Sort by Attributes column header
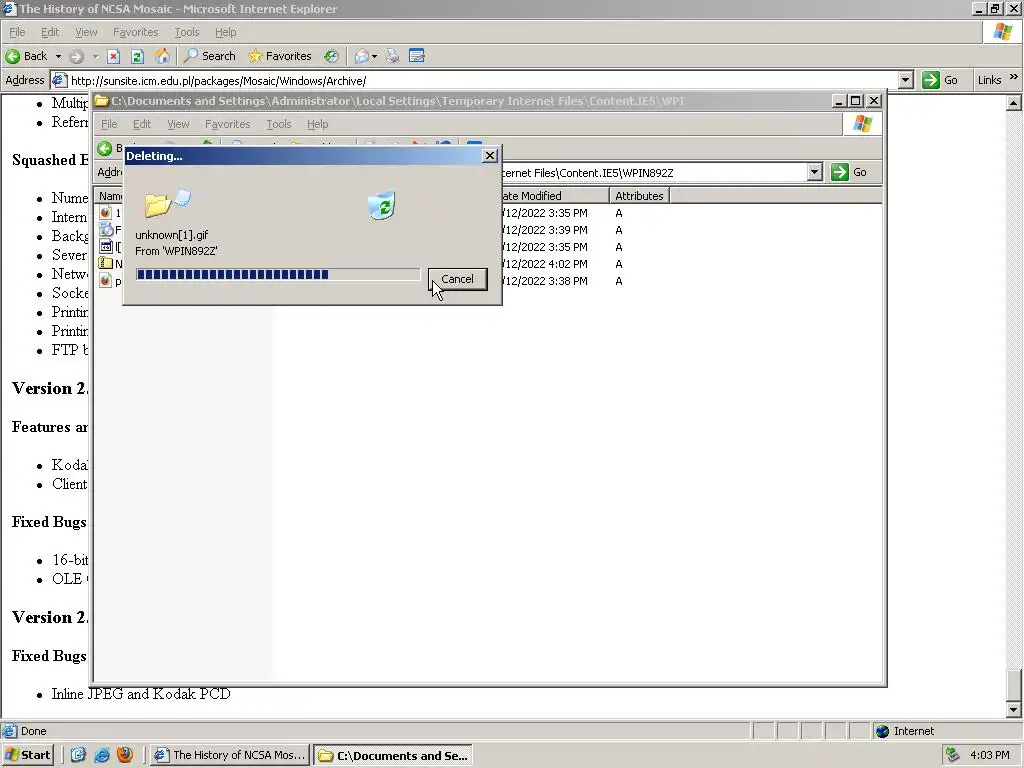 click(639, 195)
